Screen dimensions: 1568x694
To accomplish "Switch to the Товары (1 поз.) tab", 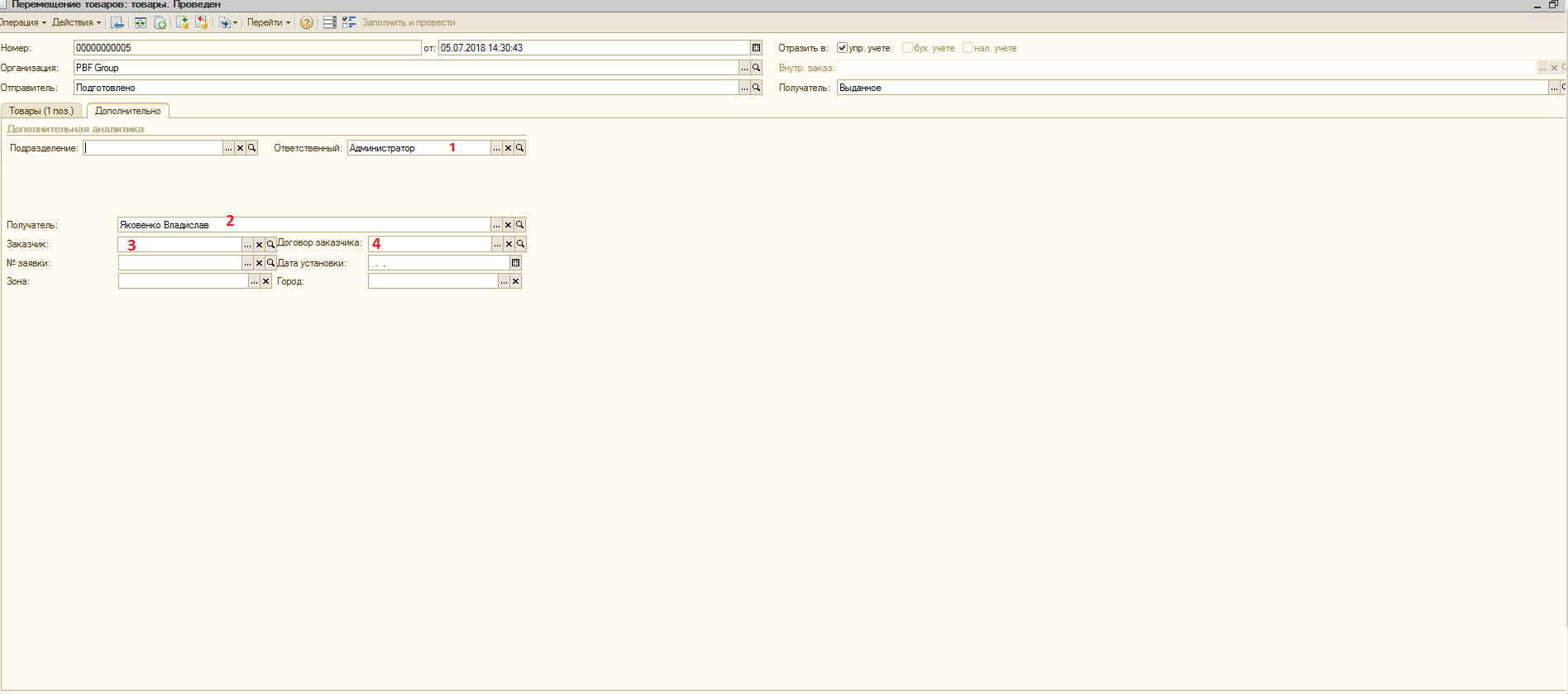I will point(41,111).
